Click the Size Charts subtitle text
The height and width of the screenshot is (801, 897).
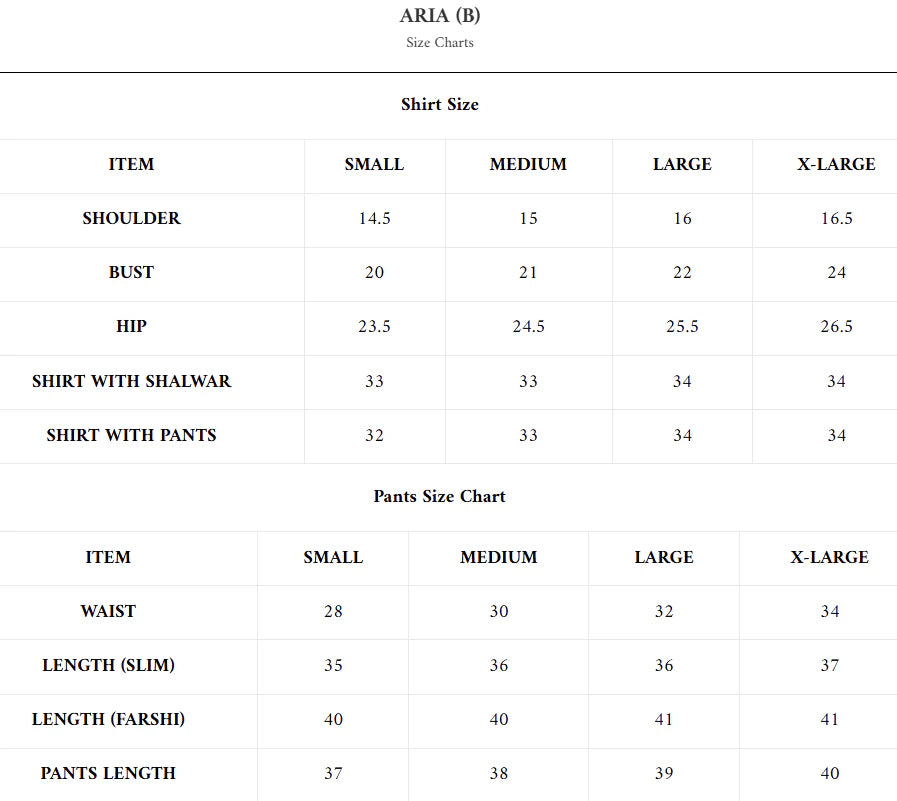pos(440,43)
